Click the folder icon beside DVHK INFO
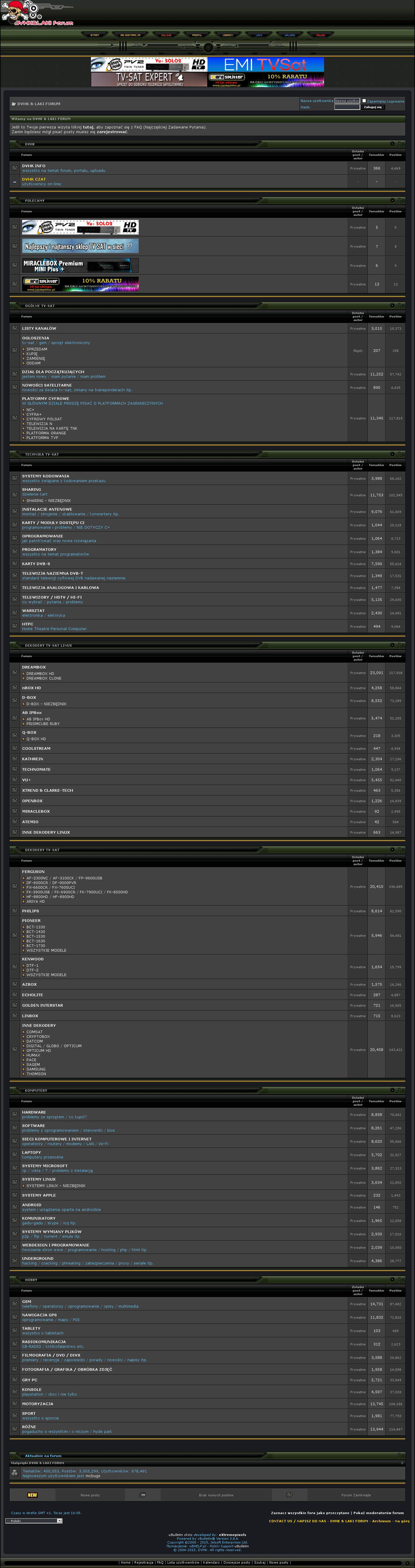 [x=15, y=168]
